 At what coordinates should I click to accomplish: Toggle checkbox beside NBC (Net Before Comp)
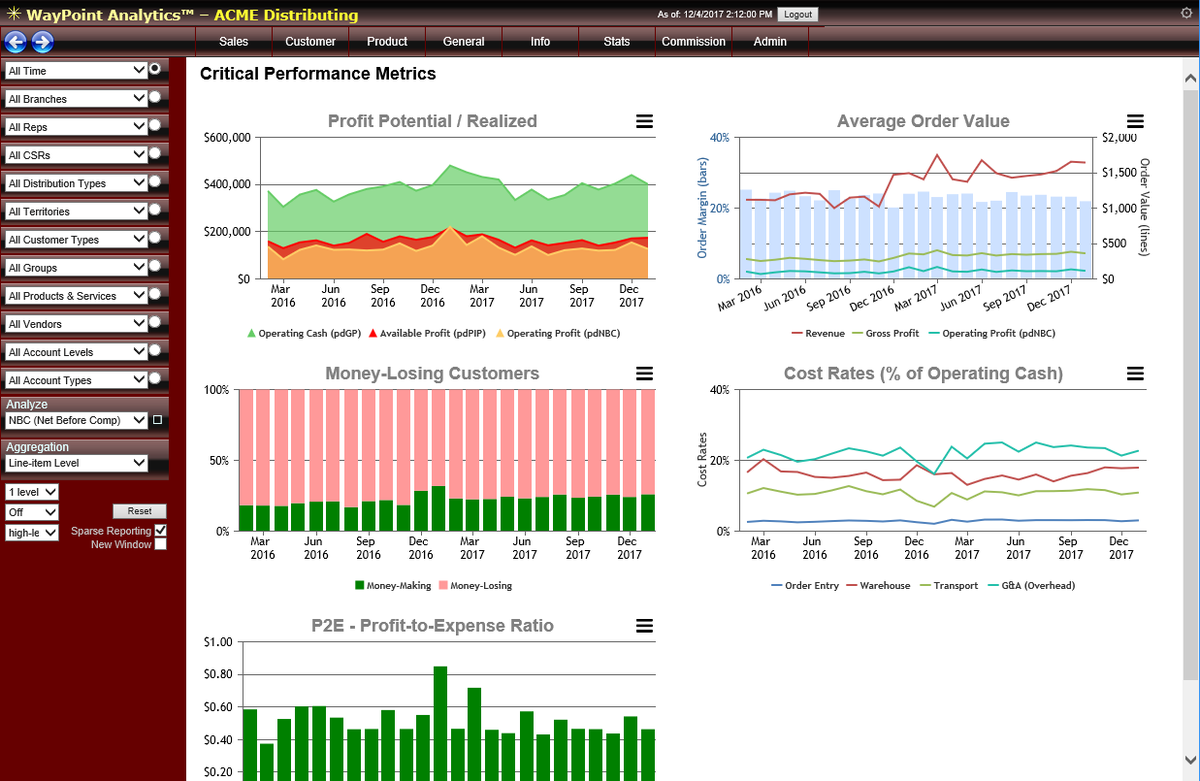click(157, 420)
